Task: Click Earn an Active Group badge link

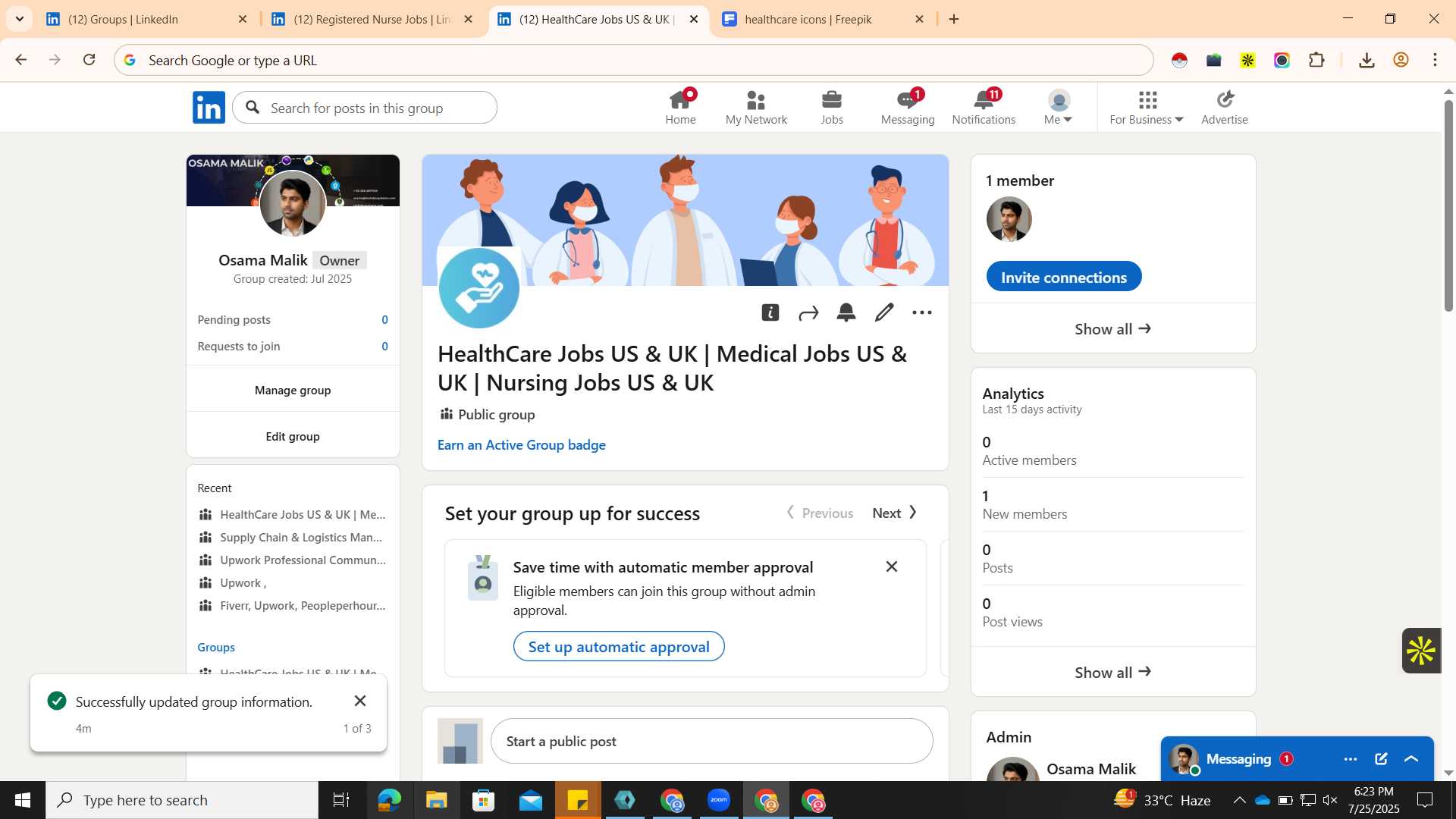Action: click(x=522, y=445)
